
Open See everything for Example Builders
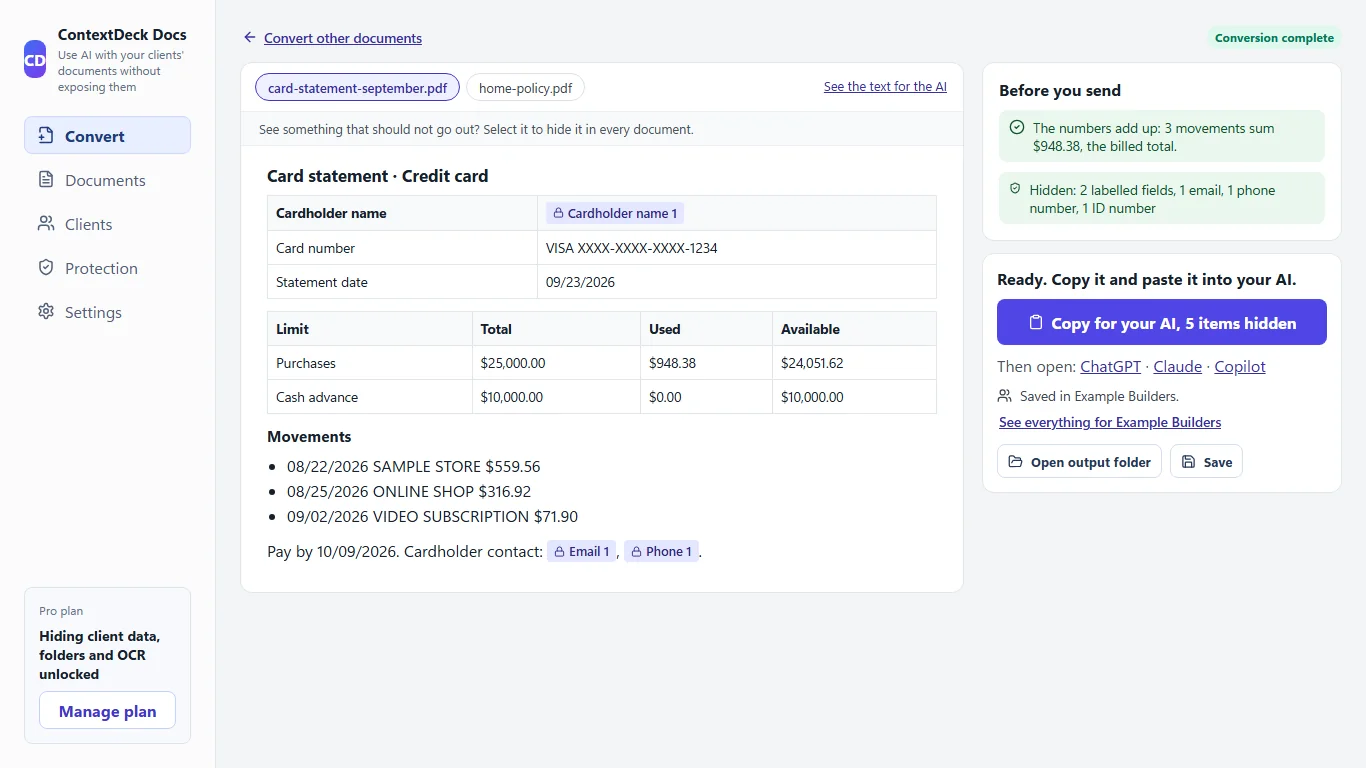click(1110, 422)
